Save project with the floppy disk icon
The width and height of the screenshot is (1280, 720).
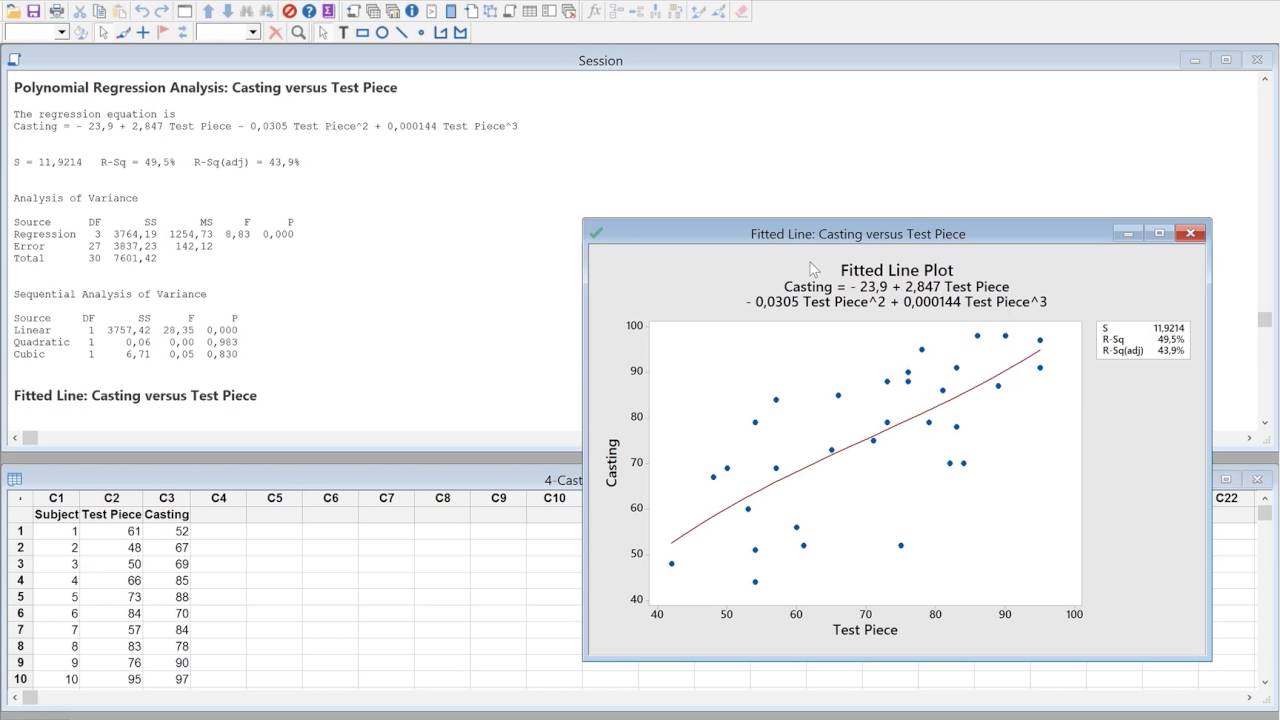click(33, 11)
